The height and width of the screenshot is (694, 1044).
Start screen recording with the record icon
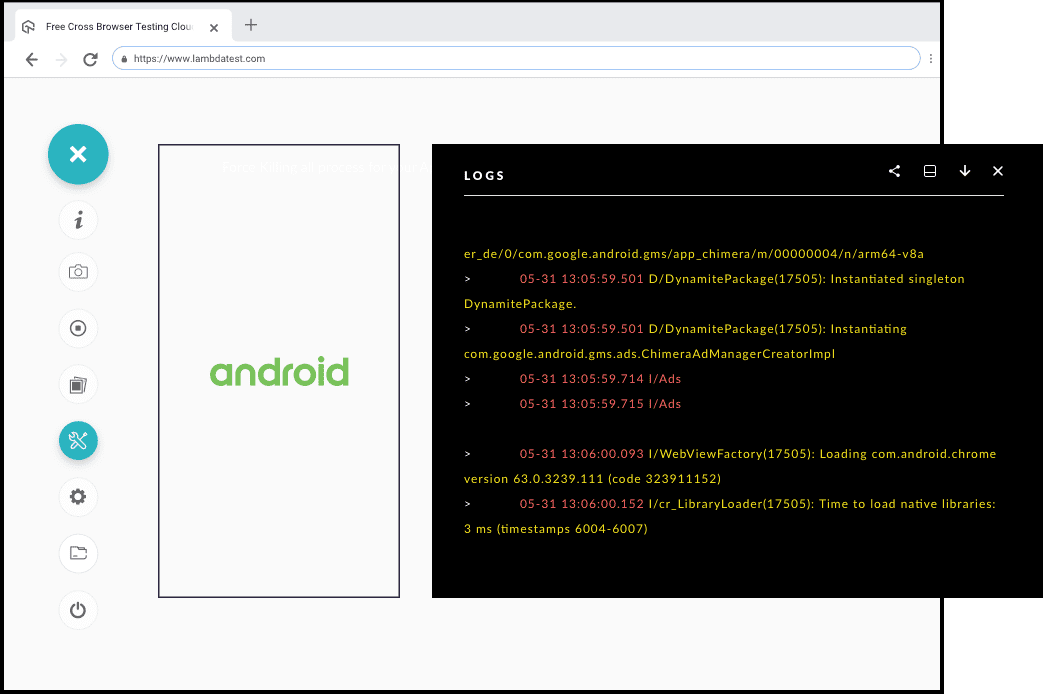tap(78, 328)
